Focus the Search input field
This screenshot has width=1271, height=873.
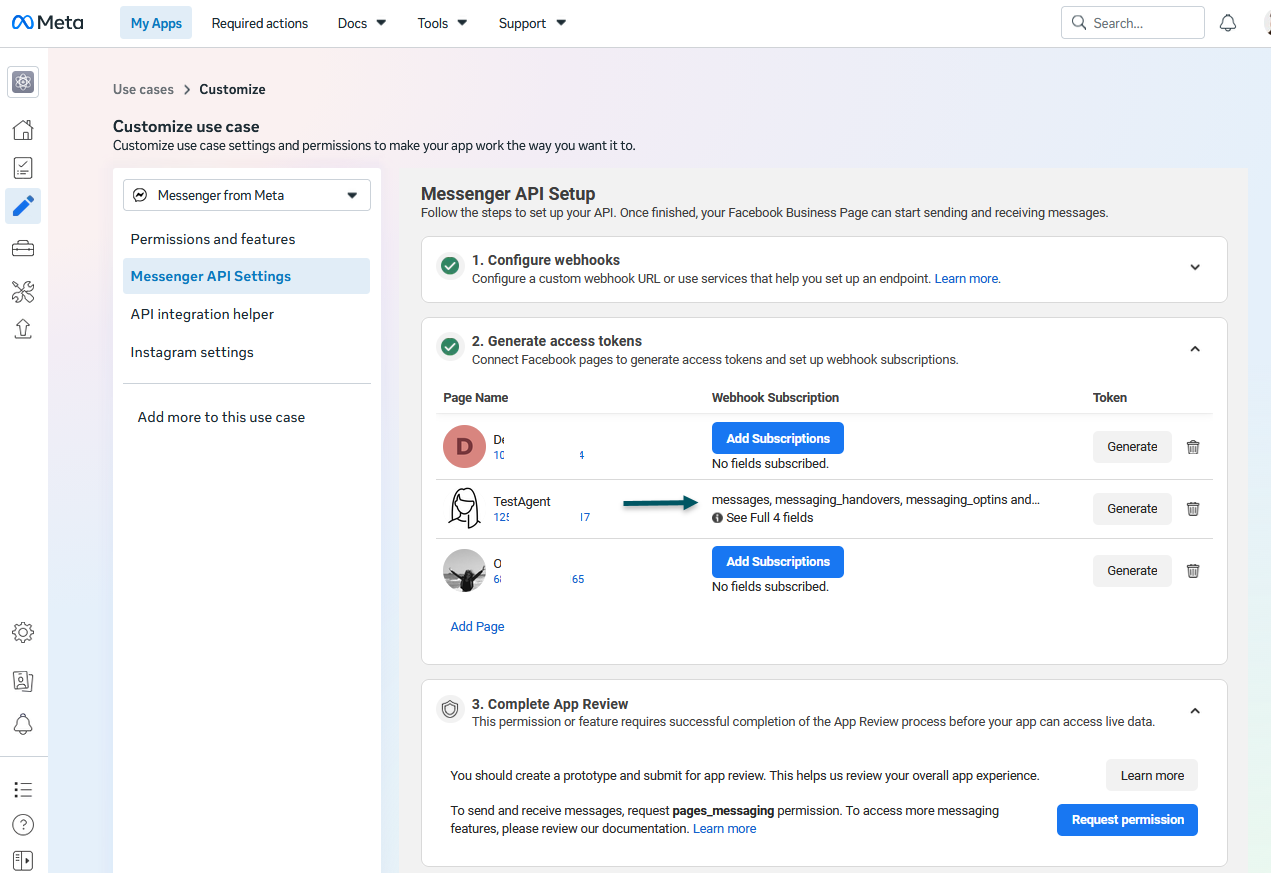pos(1133,22)
